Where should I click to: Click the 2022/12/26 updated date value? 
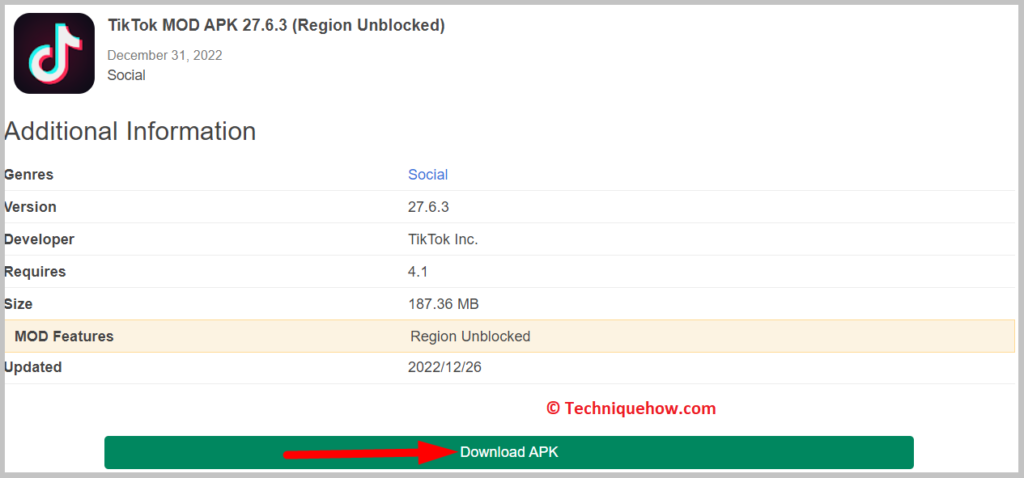point(444,367)
